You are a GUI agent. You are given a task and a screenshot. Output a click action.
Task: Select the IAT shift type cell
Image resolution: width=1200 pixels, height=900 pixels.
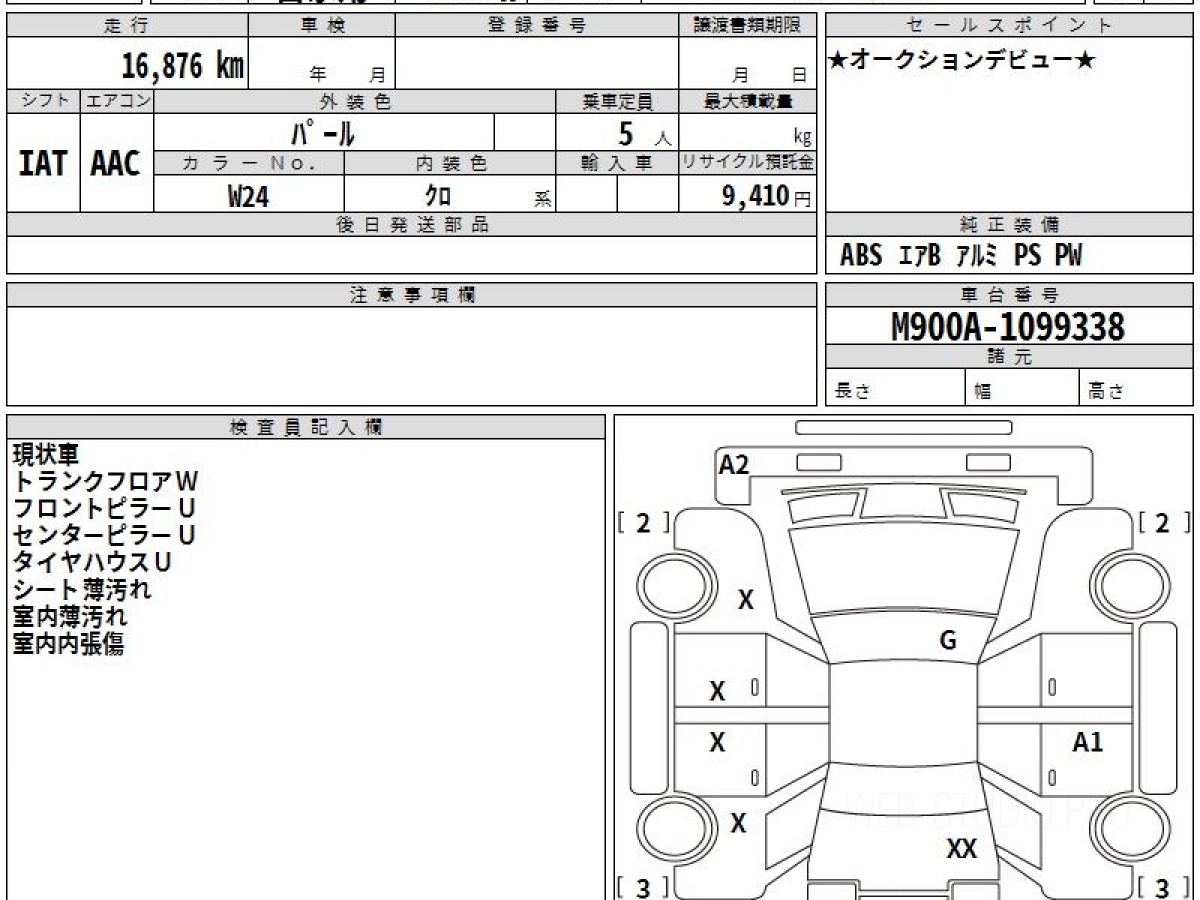pos(43,164)
